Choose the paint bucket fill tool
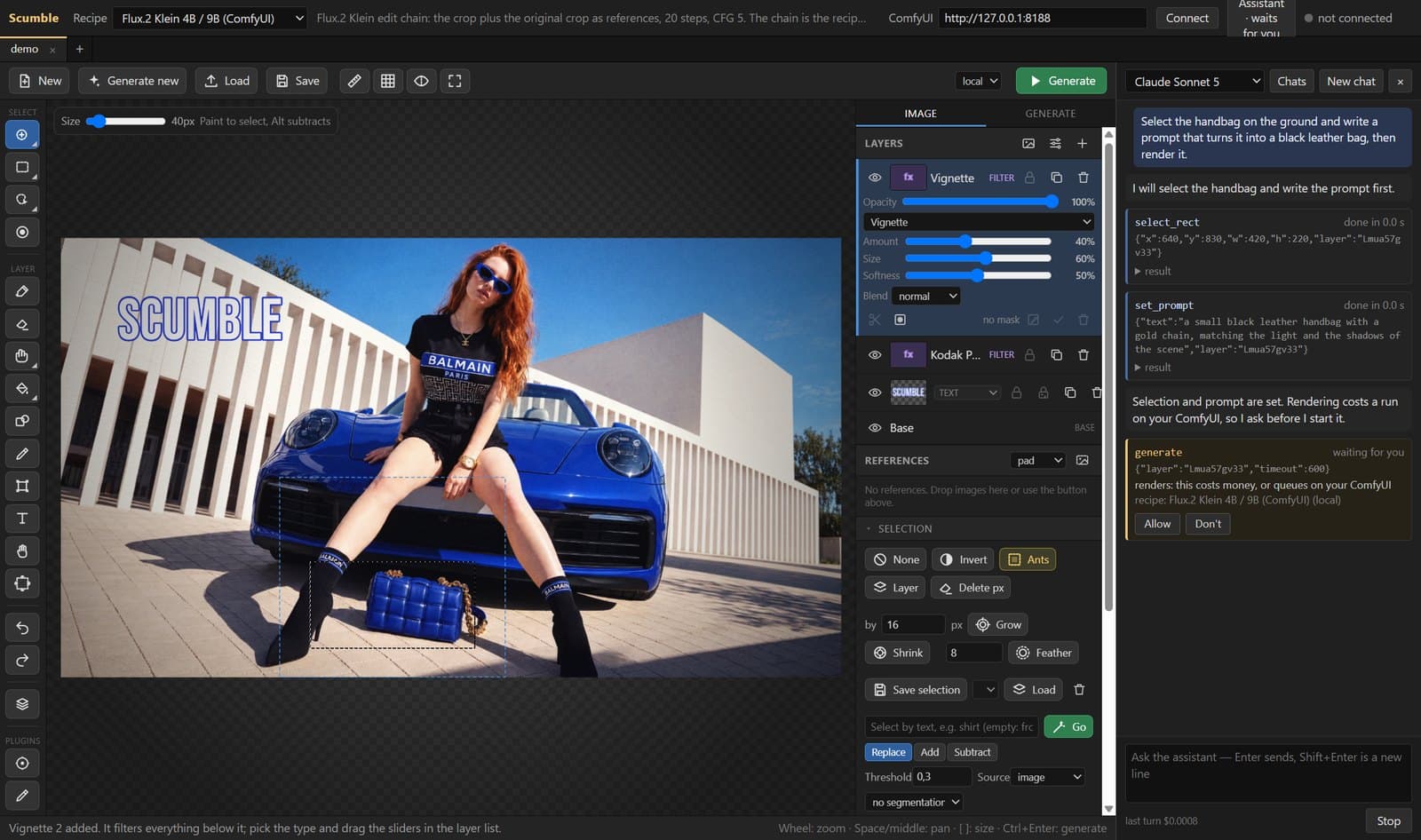The image size is (1421, 840). tap(22, 389)
